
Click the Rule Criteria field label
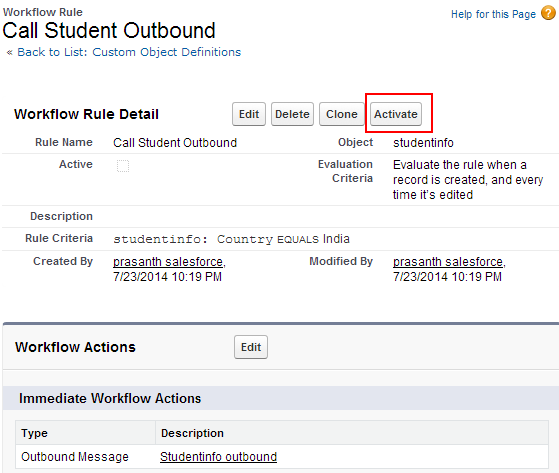pos(59,238)
